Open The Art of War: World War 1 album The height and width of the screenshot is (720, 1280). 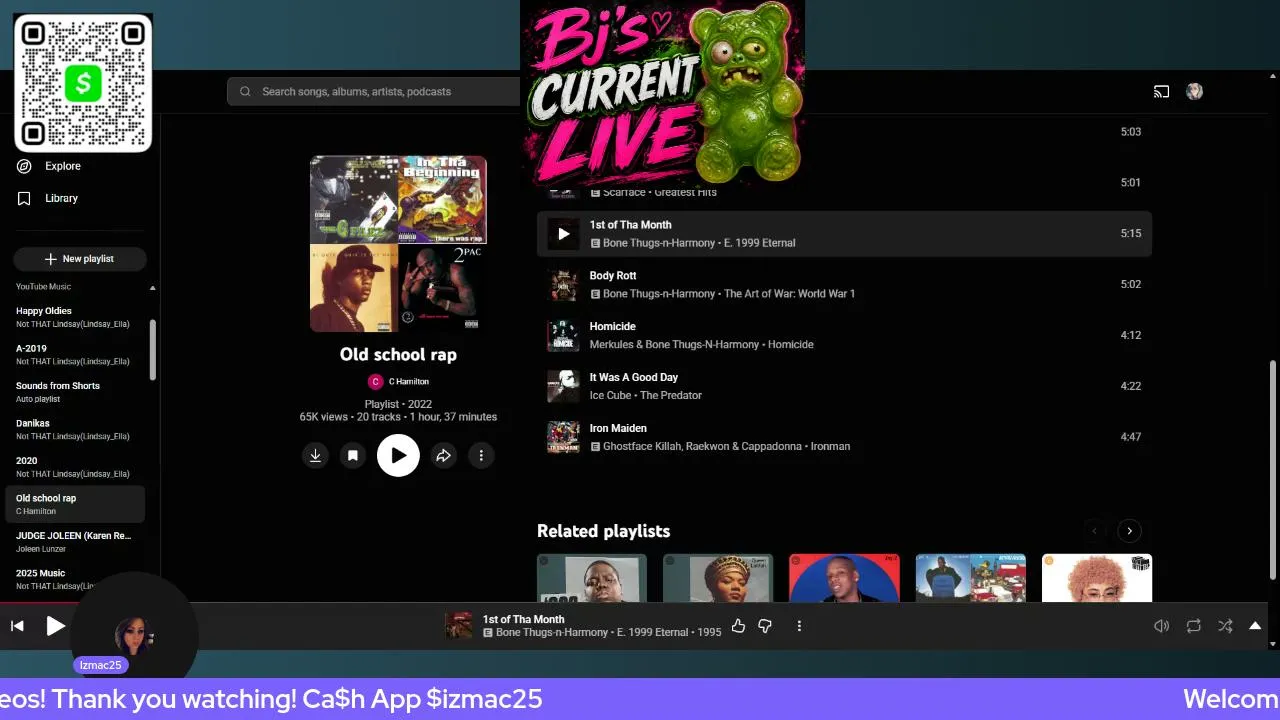[x=790, y=294]
